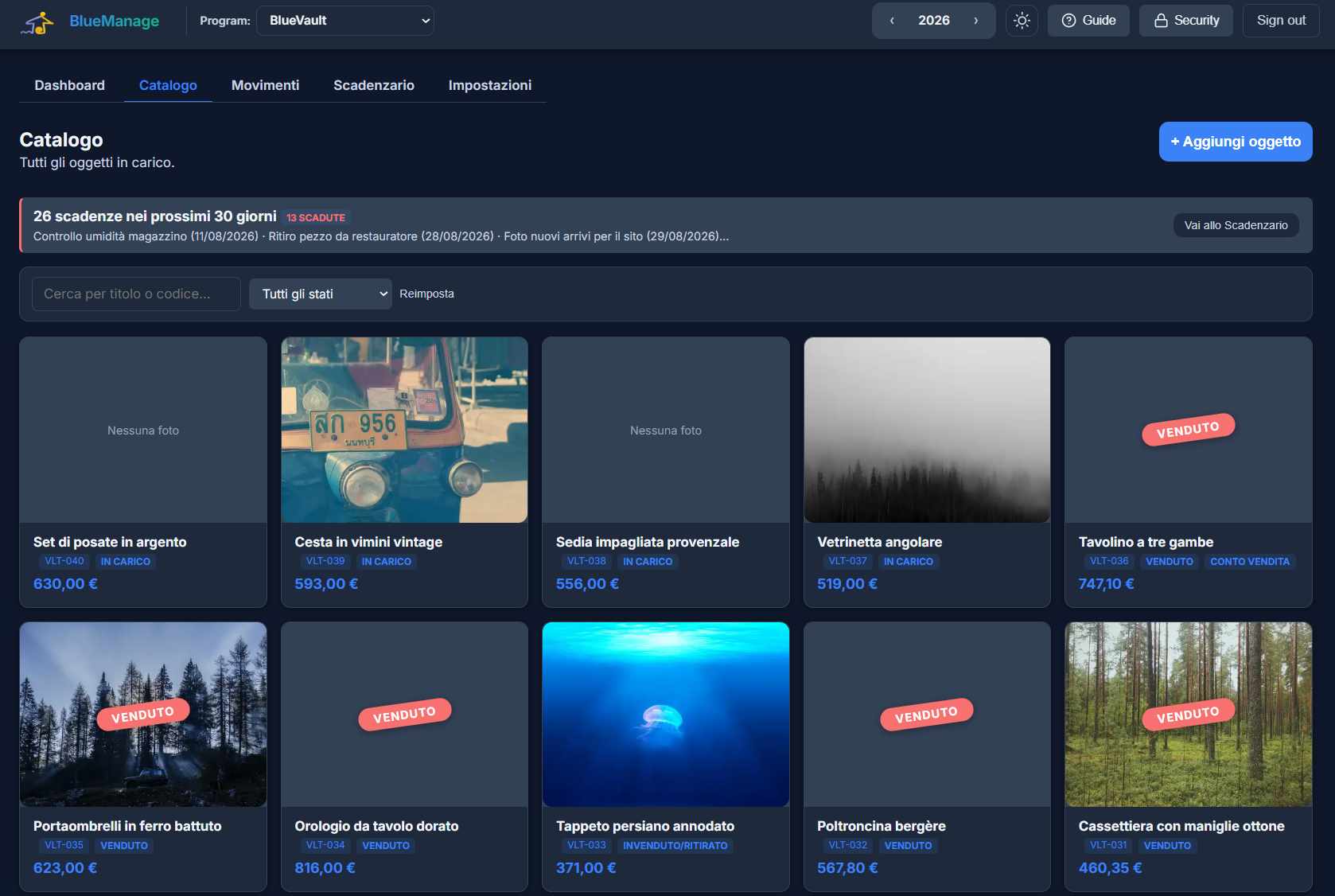Select the Catalogo tab
The image size is (1335, 896).
coord(168,85)
